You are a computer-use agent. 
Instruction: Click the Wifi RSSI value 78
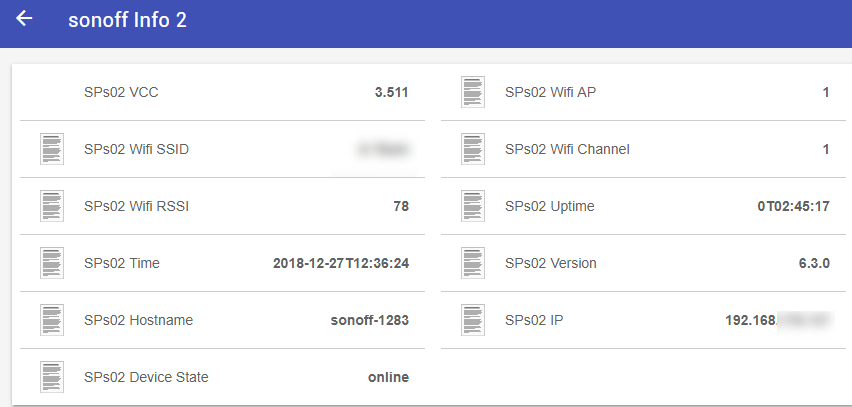click(401, 206)
